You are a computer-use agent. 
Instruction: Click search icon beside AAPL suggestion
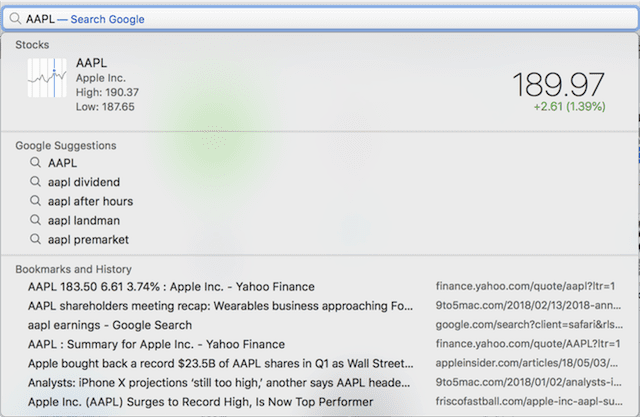tap(35, 163)
